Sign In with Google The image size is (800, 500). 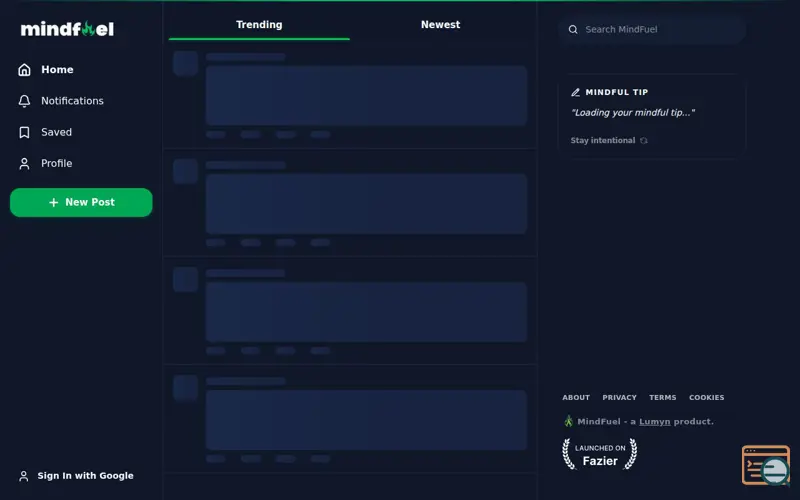coord(76,476)
